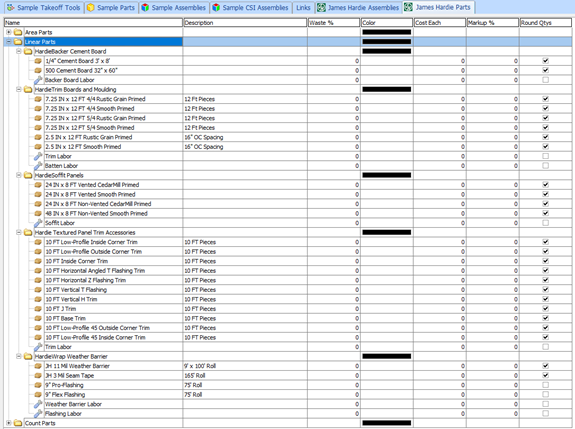Check Round Qtys for Flashing Labor

pyautogui.click(x=545, y=414)
